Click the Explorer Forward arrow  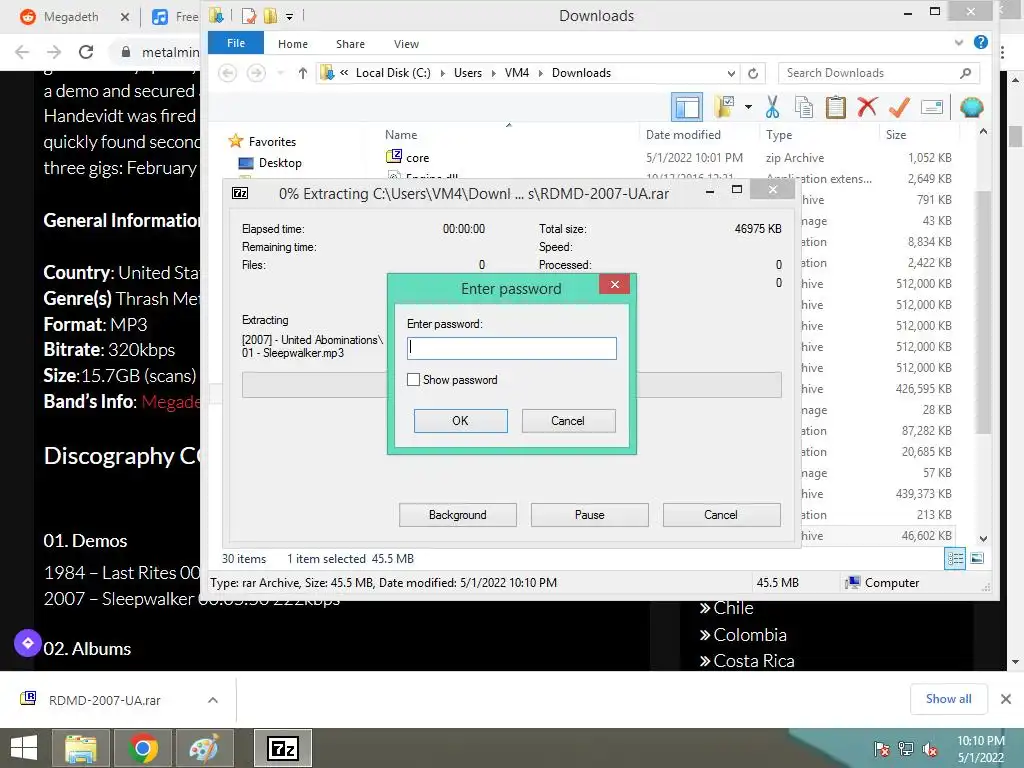pos(256,72)
